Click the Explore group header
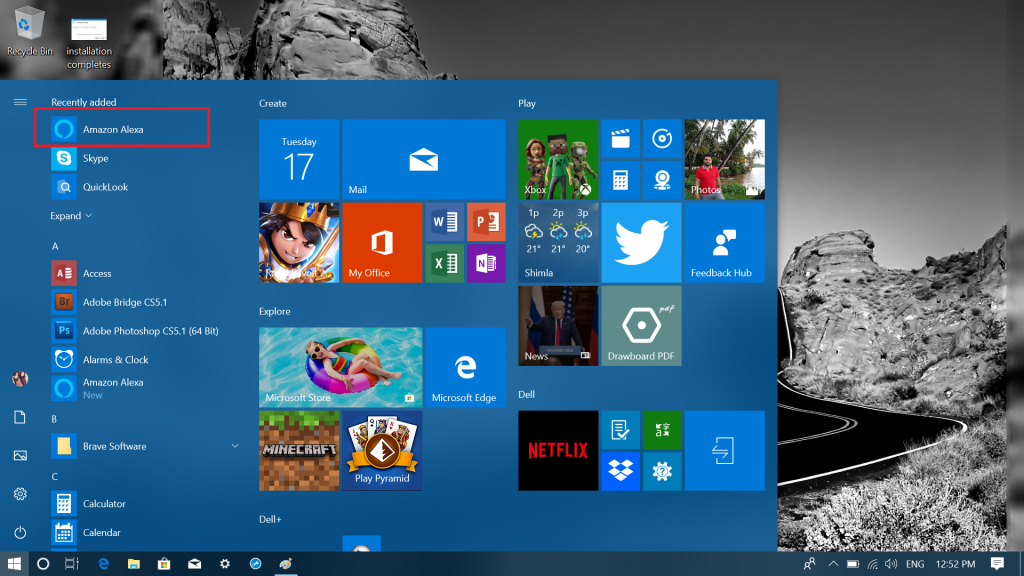Screen dimensions: 1024x576 (275, 312)
